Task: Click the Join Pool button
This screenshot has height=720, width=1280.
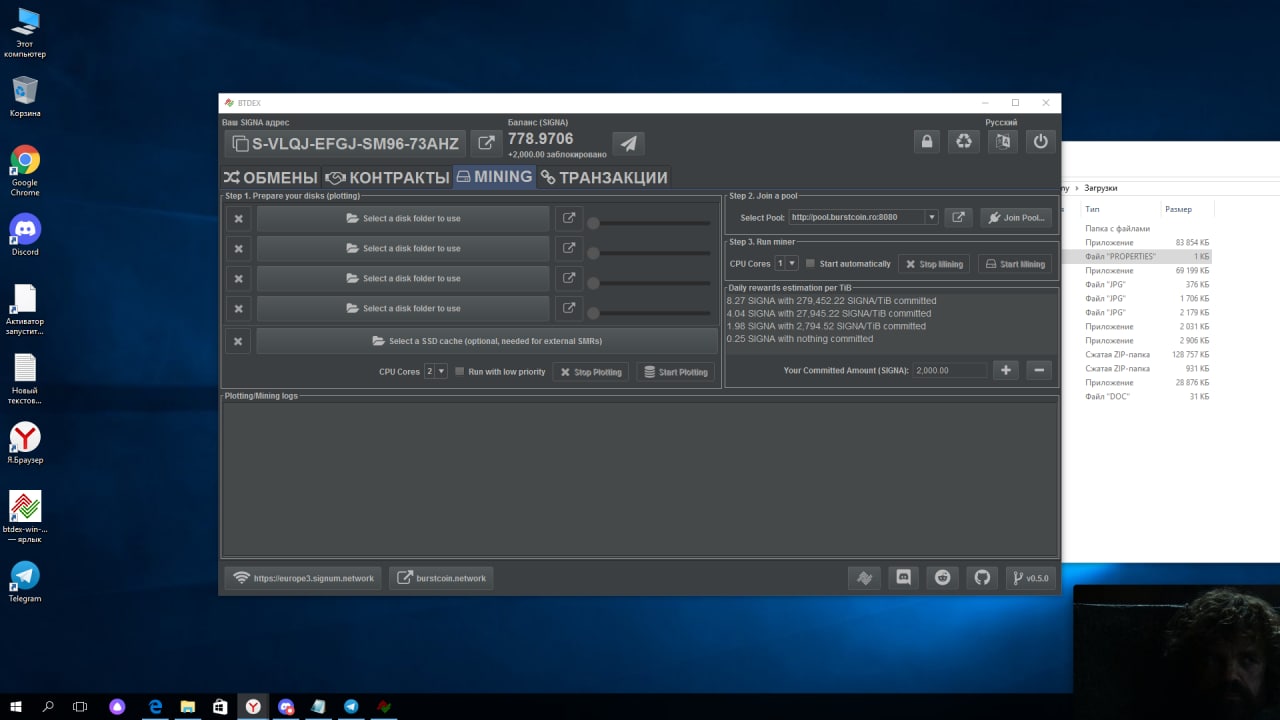Action: pos(1015,217)
